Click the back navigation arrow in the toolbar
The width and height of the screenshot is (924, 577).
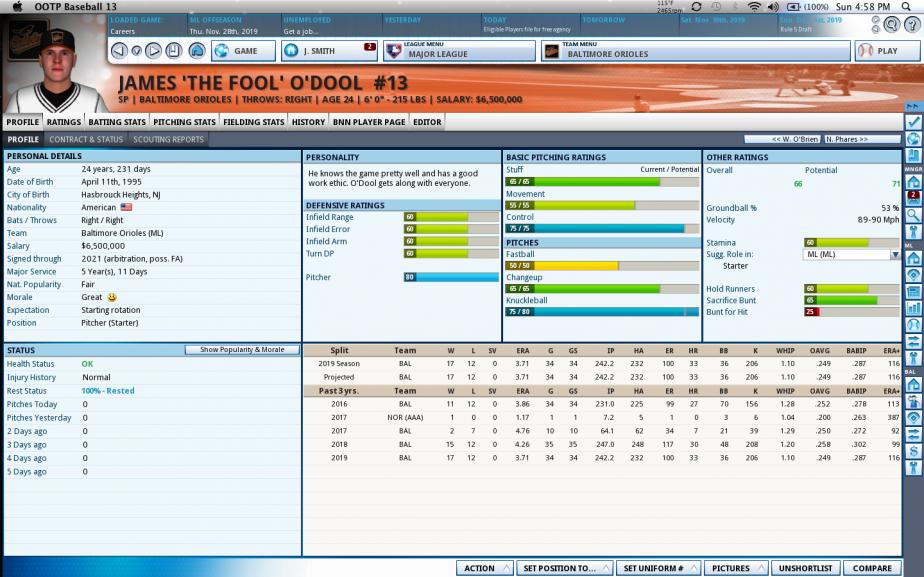click(x=119, y=50)
